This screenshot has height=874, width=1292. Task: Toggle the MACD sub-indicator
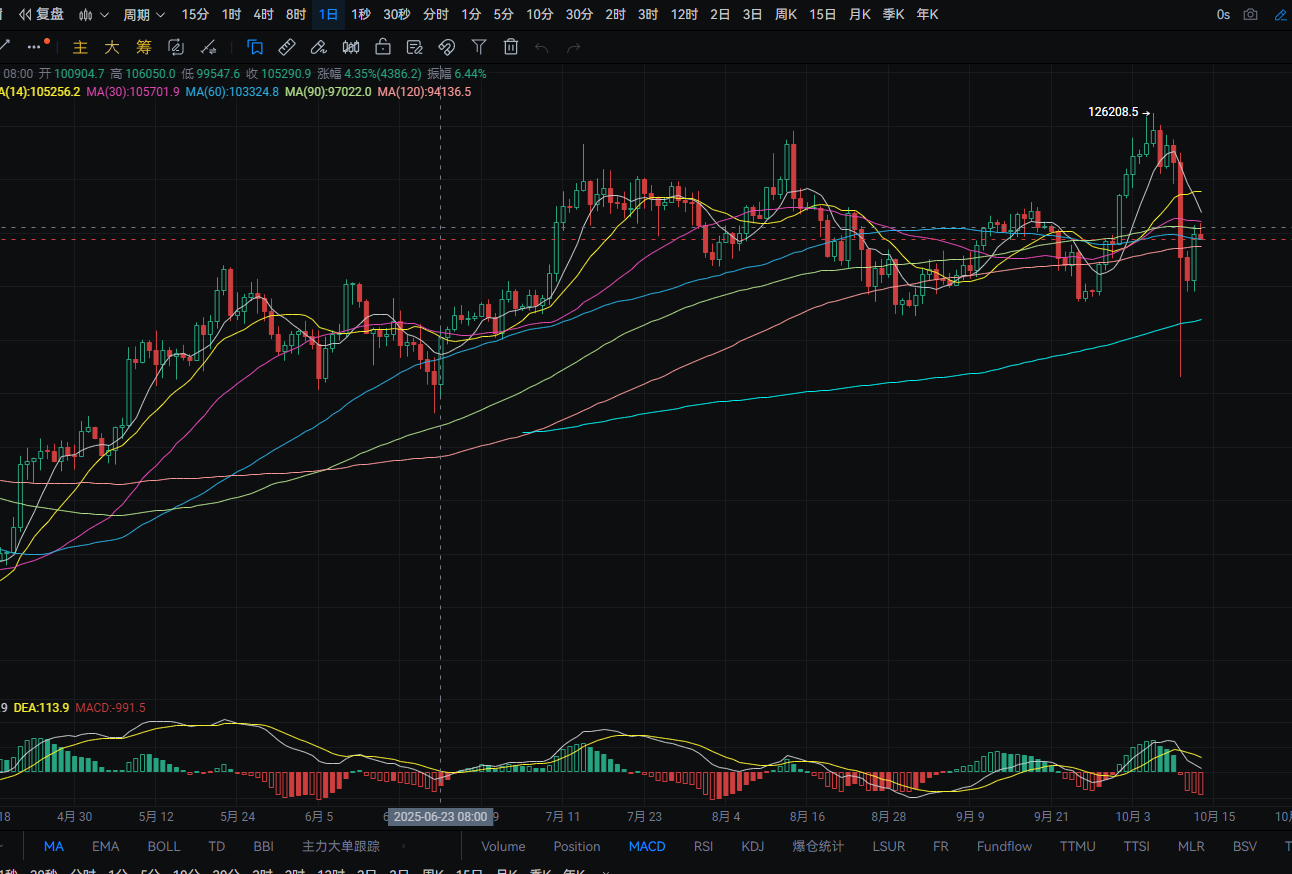click(x=647, y=846)
